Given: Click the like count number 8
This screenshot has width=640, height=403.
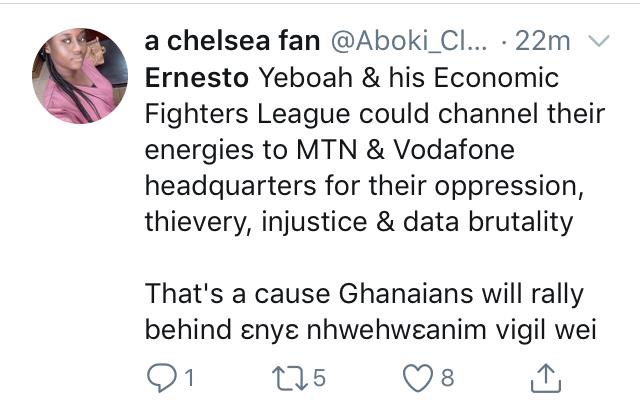Looking at the screenshot, I should tap(448, 377).
